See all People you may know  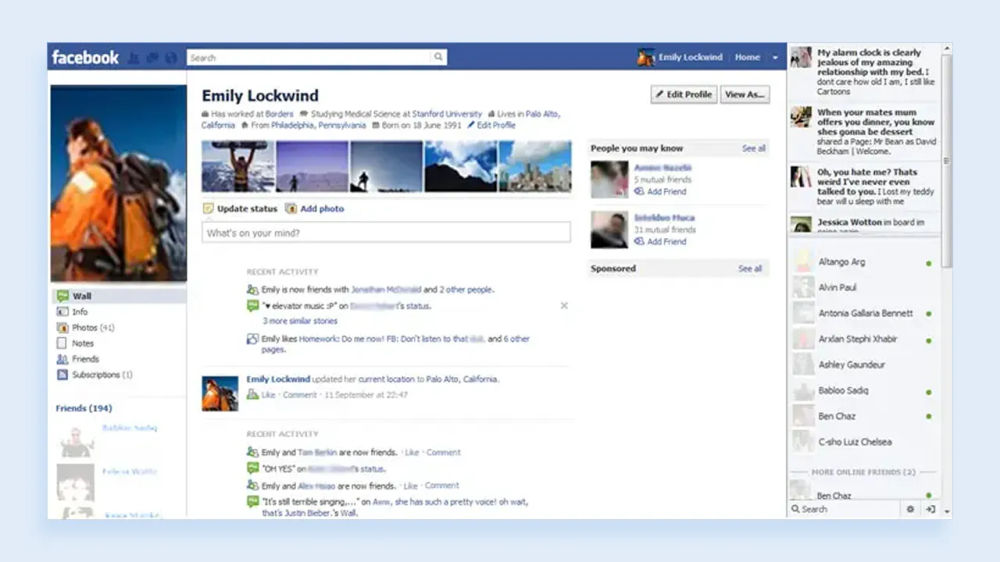[x=753, y=149]
